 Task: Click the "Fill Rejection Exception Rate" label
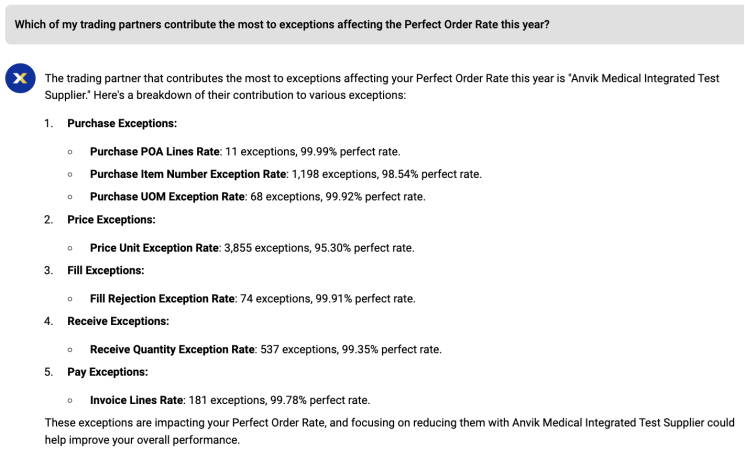coord(162,298)
